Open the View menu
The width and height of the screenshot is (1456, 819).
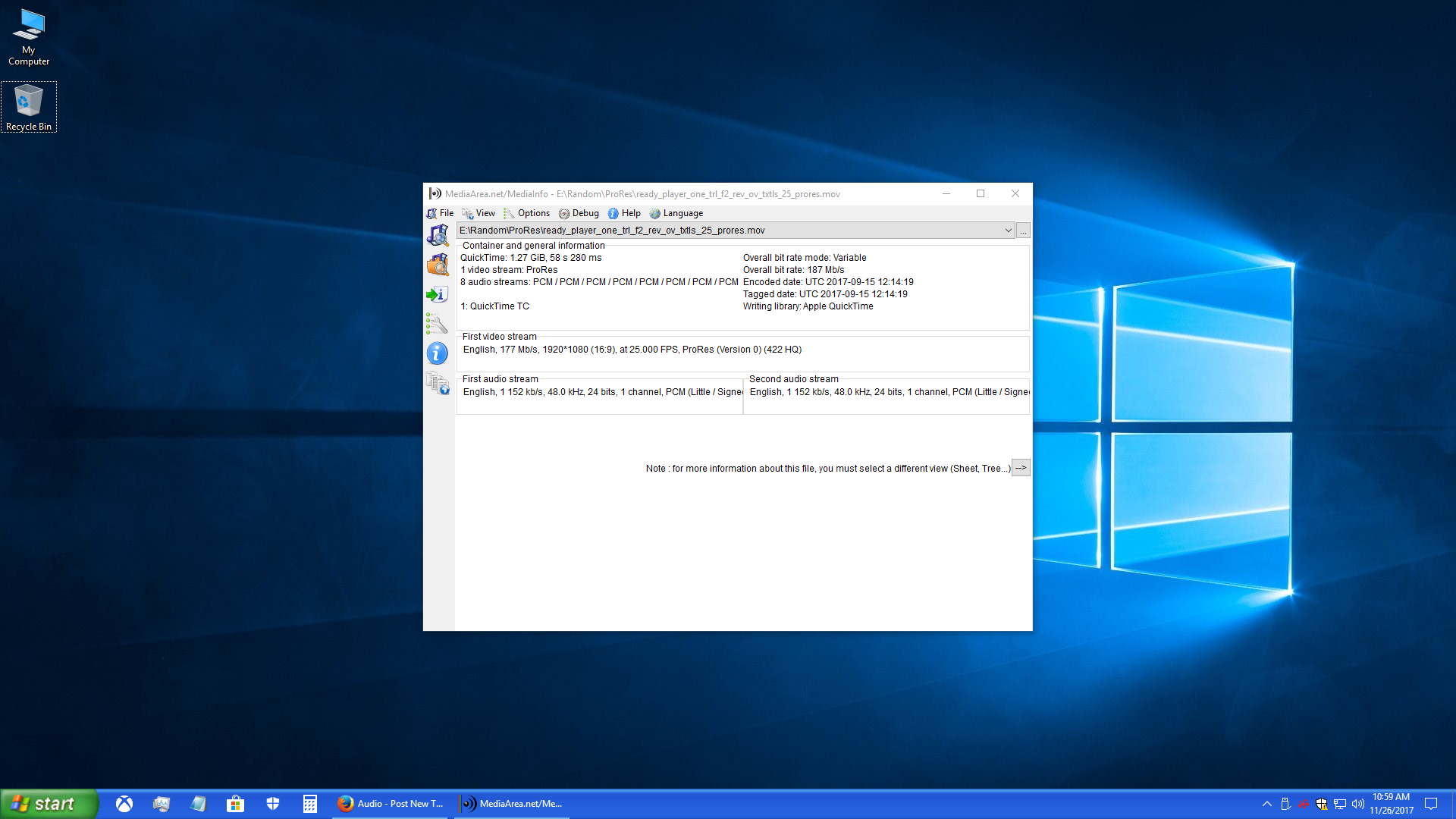pos(479,214)
